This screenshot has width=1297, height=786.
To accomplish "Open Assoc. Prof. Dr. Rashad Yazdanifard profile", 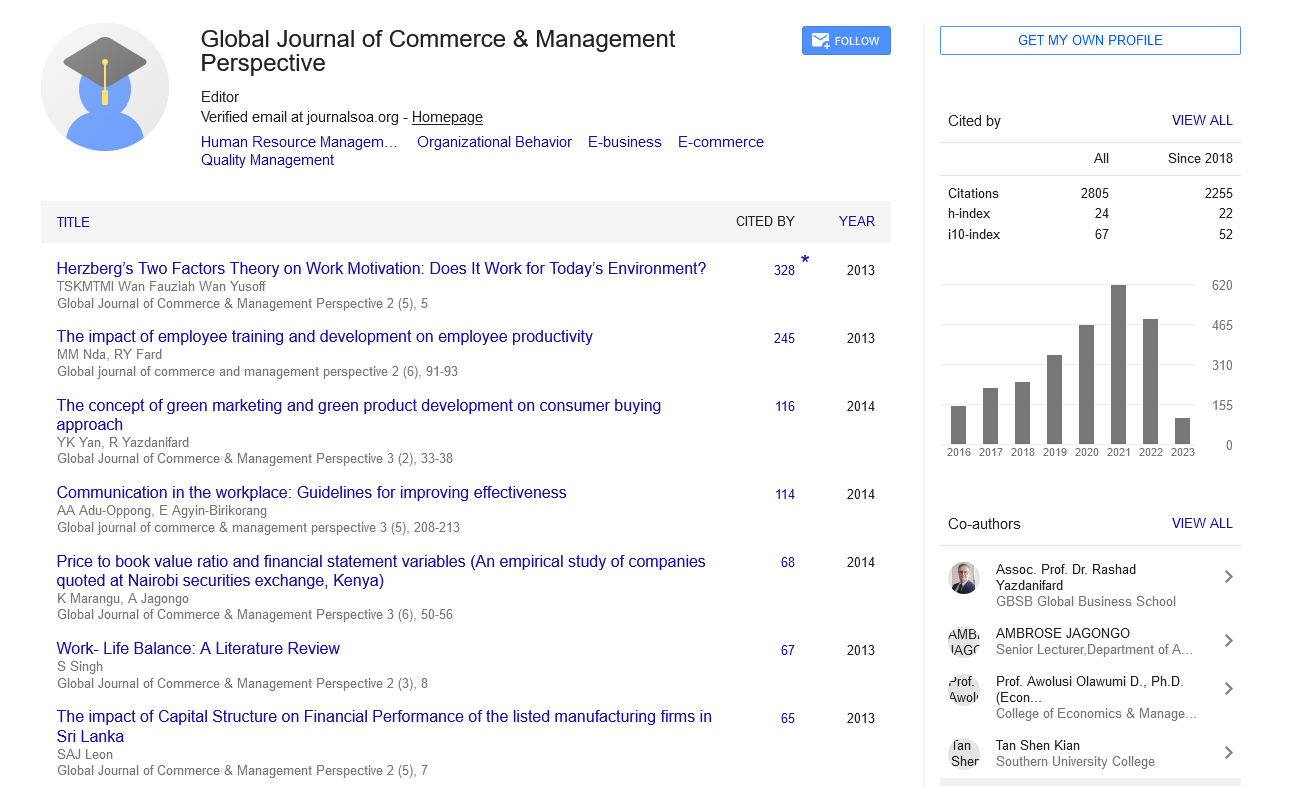I will [x=1066, y=577].
